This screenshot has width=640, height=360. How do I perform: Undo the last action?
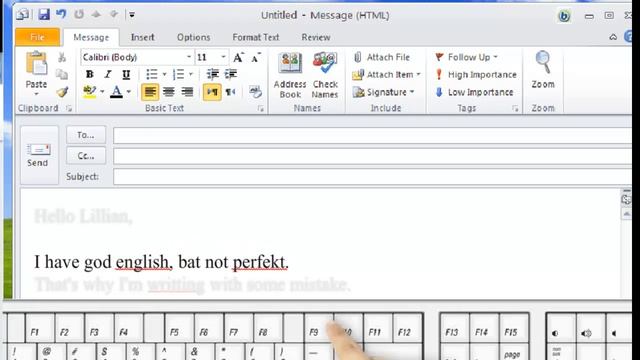coord(61,14)
